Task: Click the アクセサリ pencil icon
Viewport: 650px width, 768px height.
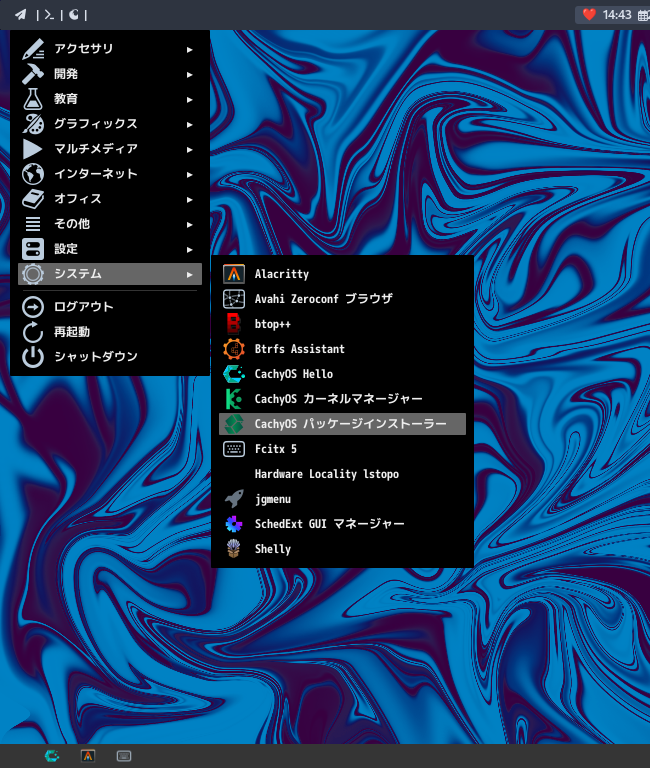Action: coord(33,49)
